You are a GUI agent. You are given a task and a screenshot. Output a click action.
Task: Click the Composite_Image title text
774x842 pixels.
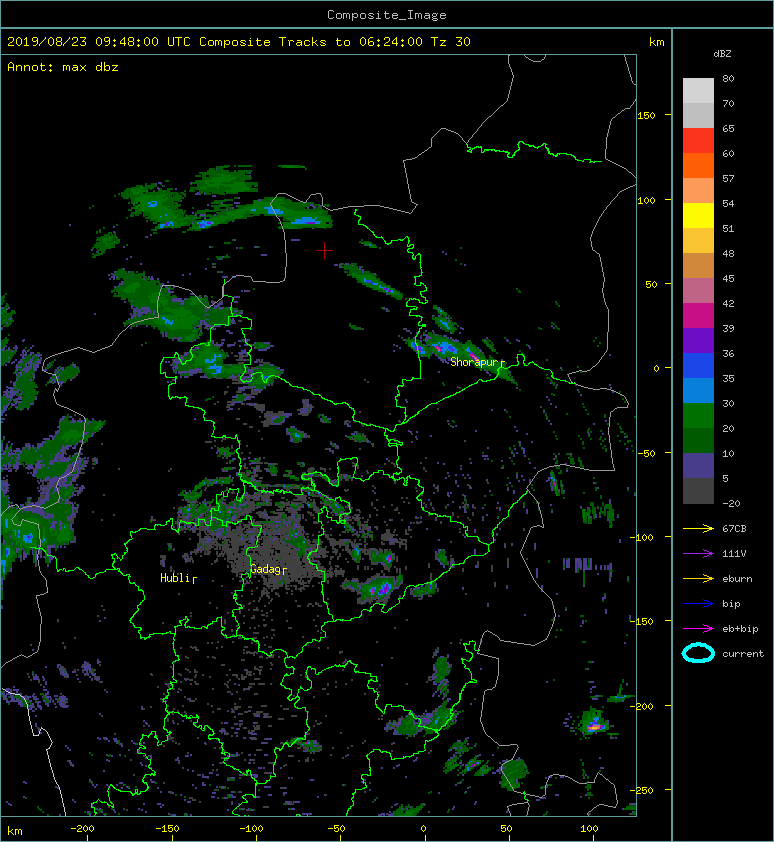point(387,15)
